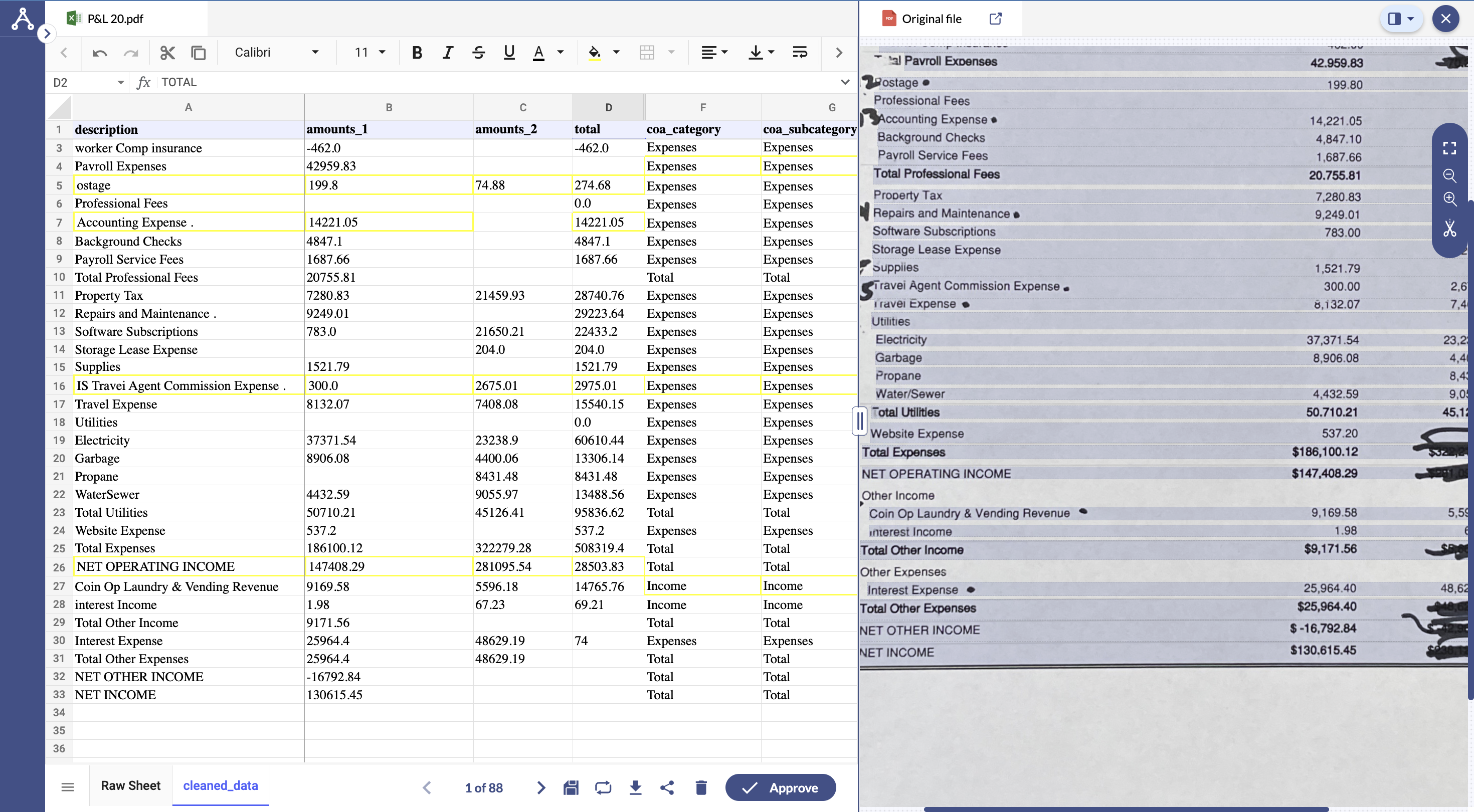Screen dimensions: 1474x812
Task: Toggle bold formatting
Action: 417,53
